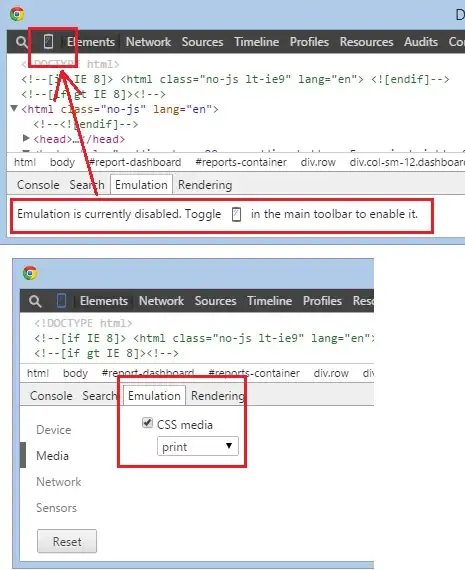Screen dimensions: 465x570
Task: Open Timeline panel in the top DevTools
Action: [257, 42]
